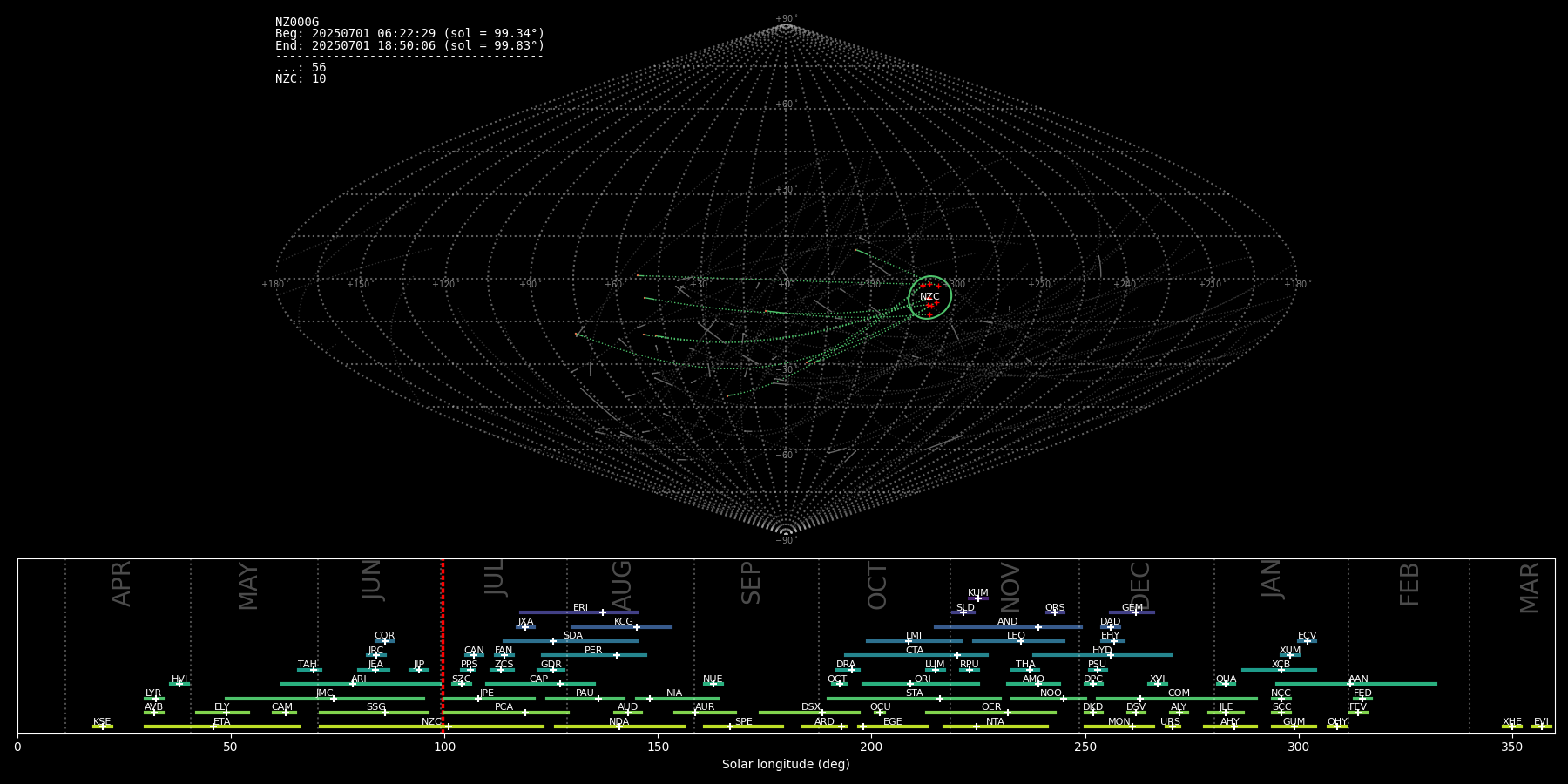Click the SSG shower activity bar

tap(374, 713)
